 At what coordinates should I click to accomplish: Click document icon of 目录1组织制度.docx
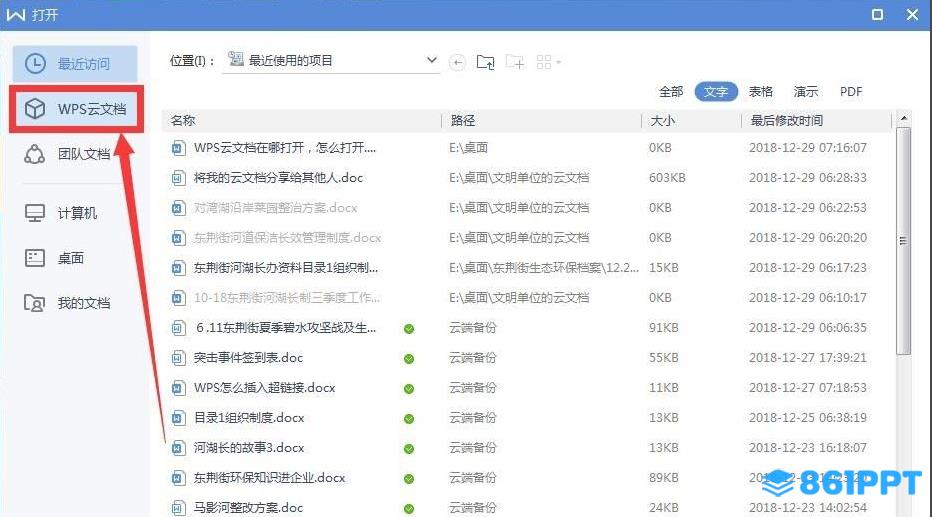(178, 418)
